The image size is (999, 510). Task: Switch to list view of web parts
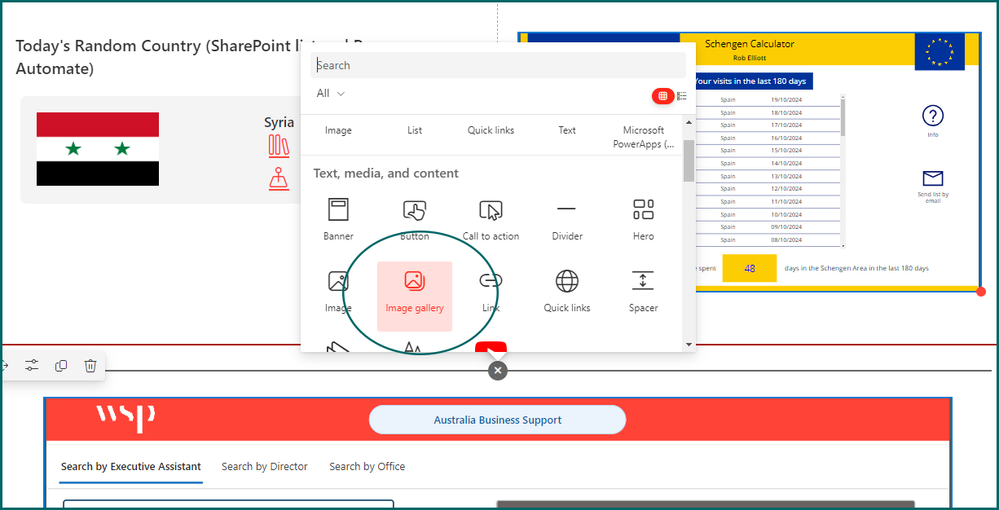[x=682, y=96]
